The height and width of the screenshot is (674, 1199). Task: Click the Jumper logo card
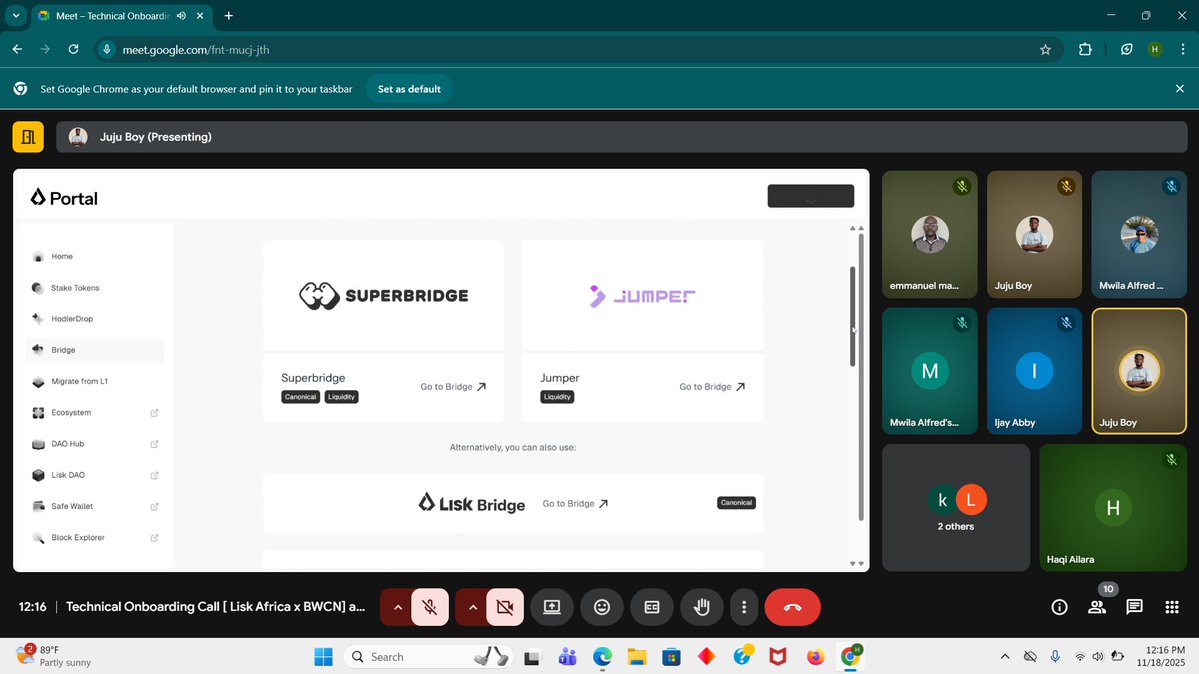click(642, 295)
